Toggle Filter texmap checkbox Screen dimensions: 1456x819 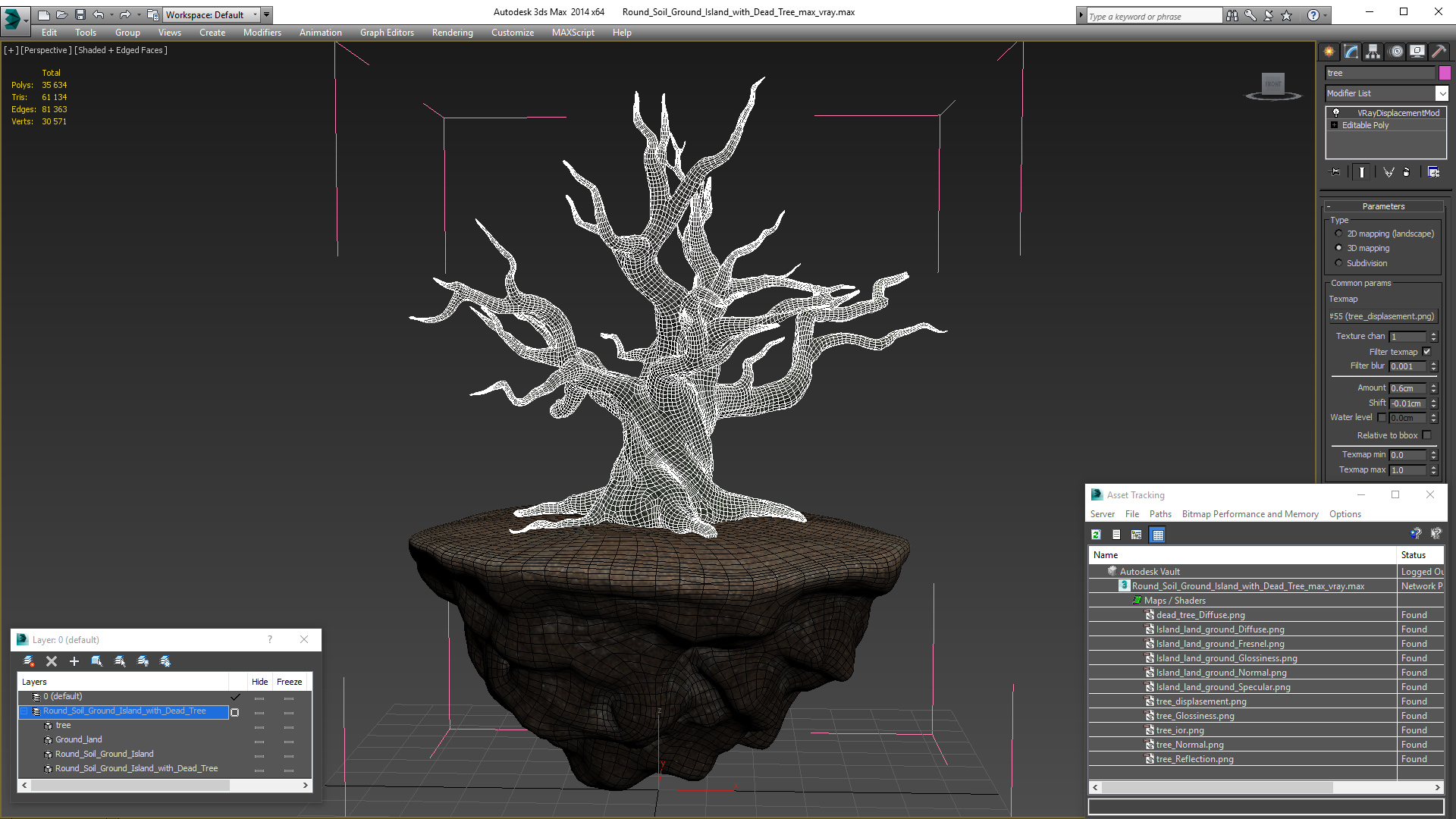[x=1426, y=352]
